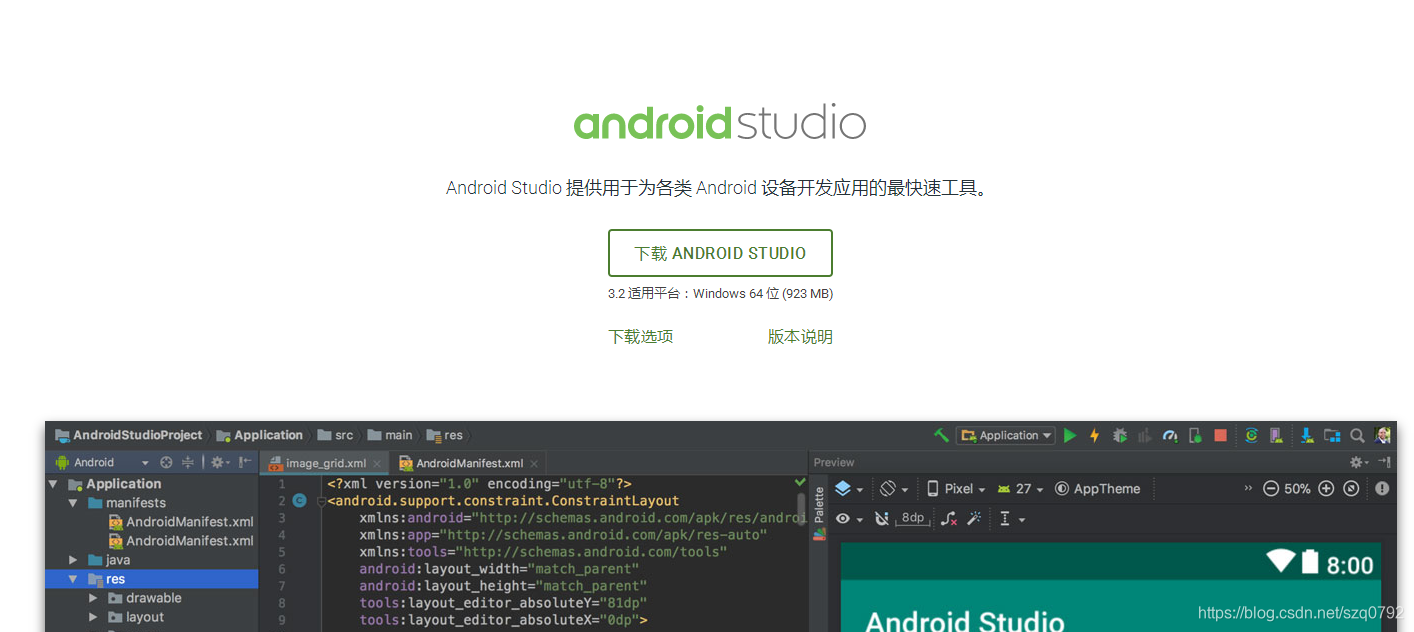1414x632 pixels.
Task: Toggle autoconnect off in the layout editor
Action: [881, 518]
